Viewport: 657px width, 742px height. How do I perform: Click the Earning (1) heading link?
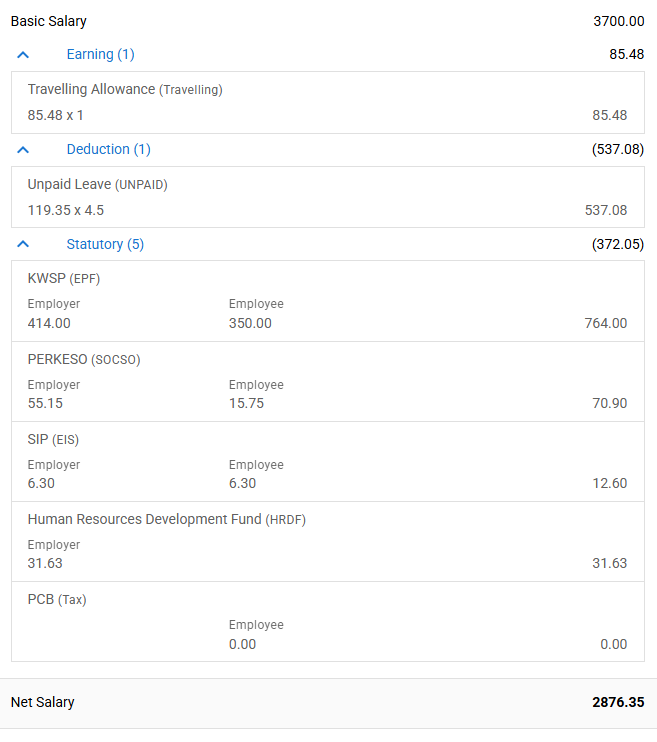coord(100,54)
